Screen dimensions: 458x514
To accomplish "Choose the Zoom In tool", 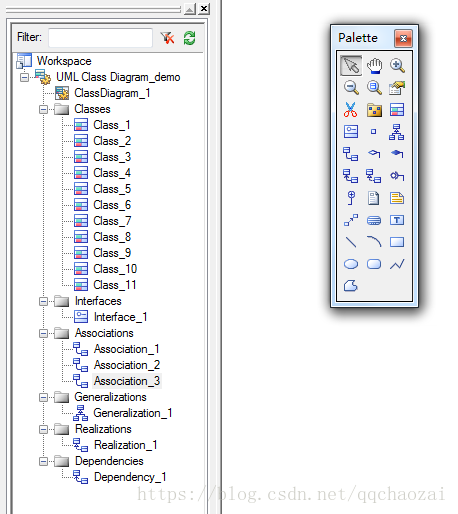I will click(397, 65).
